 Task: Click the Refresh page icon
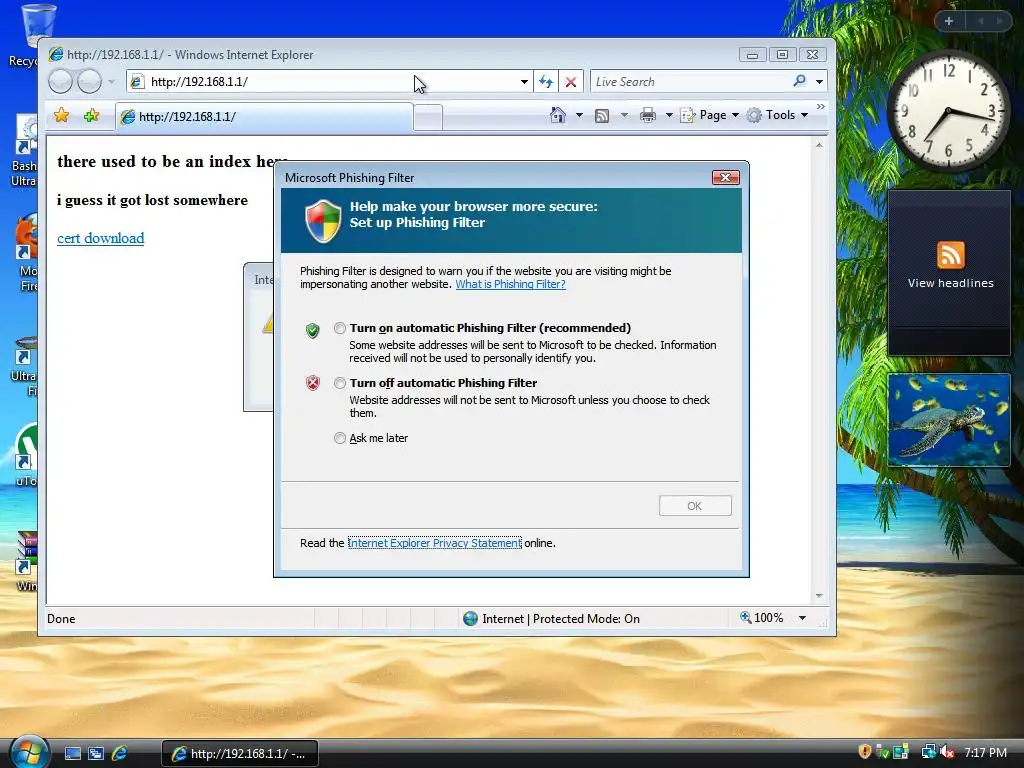tap(546, 82)
